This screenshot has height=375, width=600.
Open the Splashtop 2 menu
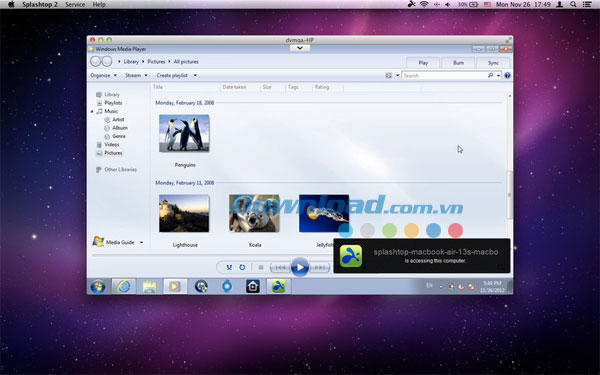click(40, 5)
